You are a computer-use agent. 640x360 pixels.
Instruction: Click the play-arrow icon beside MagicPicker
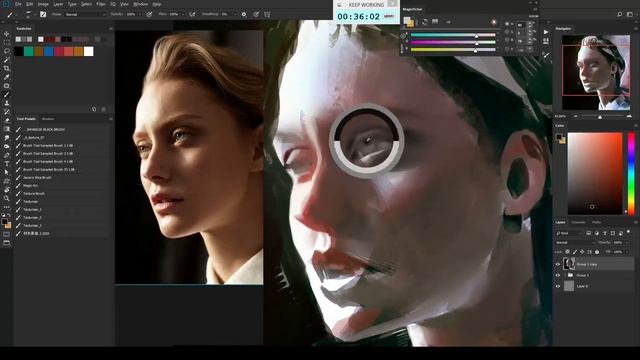pyautogui.click(x=546, y=32)
